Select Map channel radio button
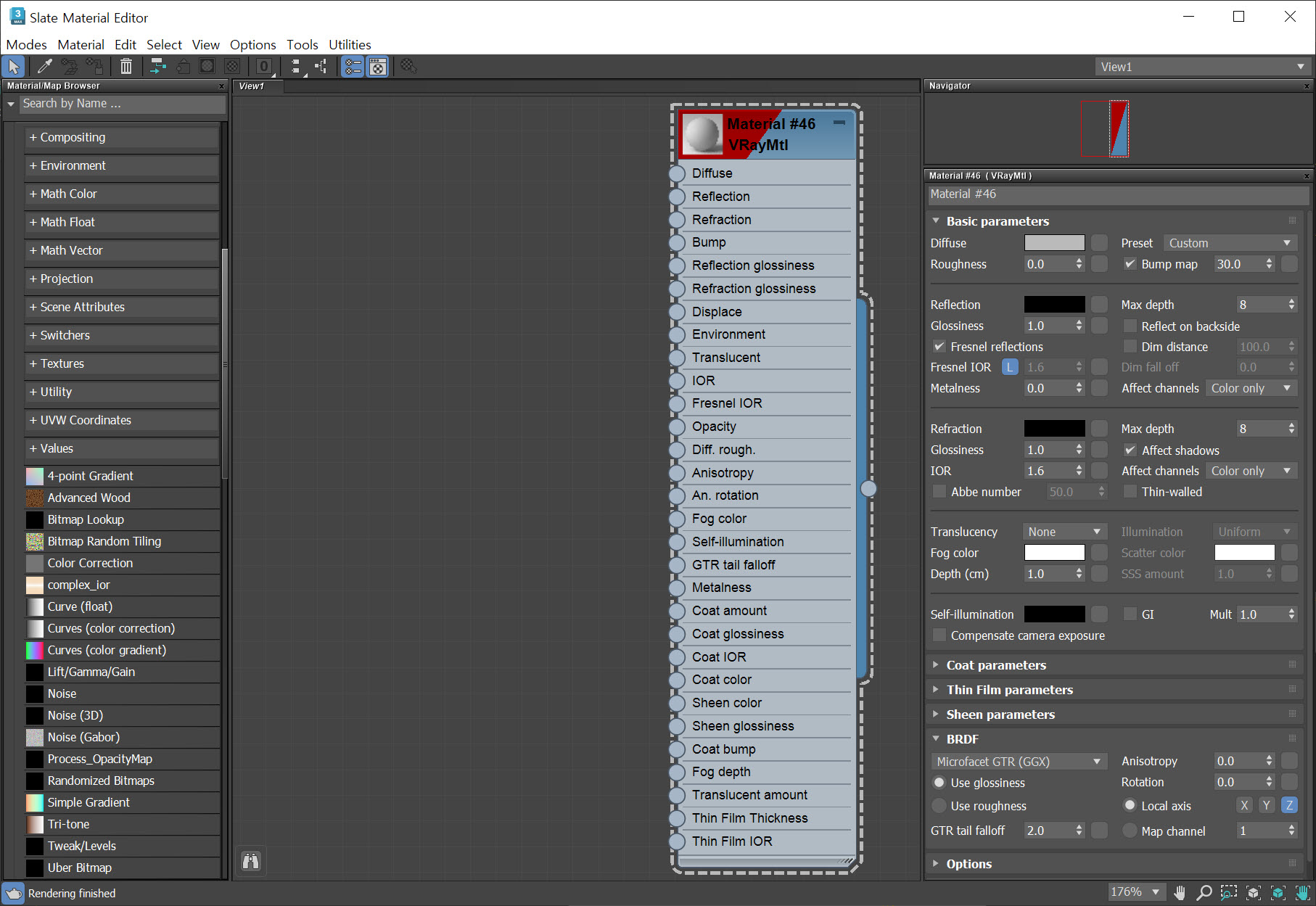Screen dimensions: 1316x906 click(1130, 831)
